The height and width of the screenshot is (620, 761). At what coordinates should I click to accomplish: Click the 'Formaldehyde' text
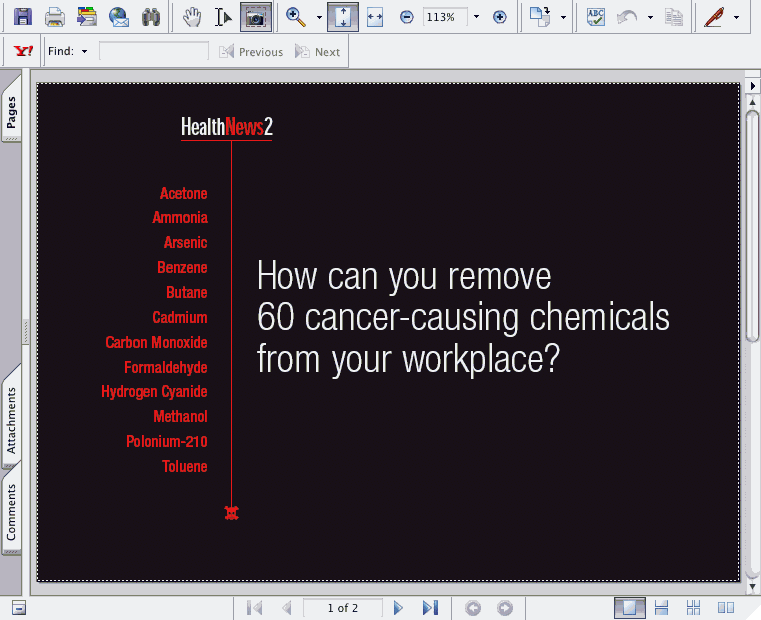point(165,368)
